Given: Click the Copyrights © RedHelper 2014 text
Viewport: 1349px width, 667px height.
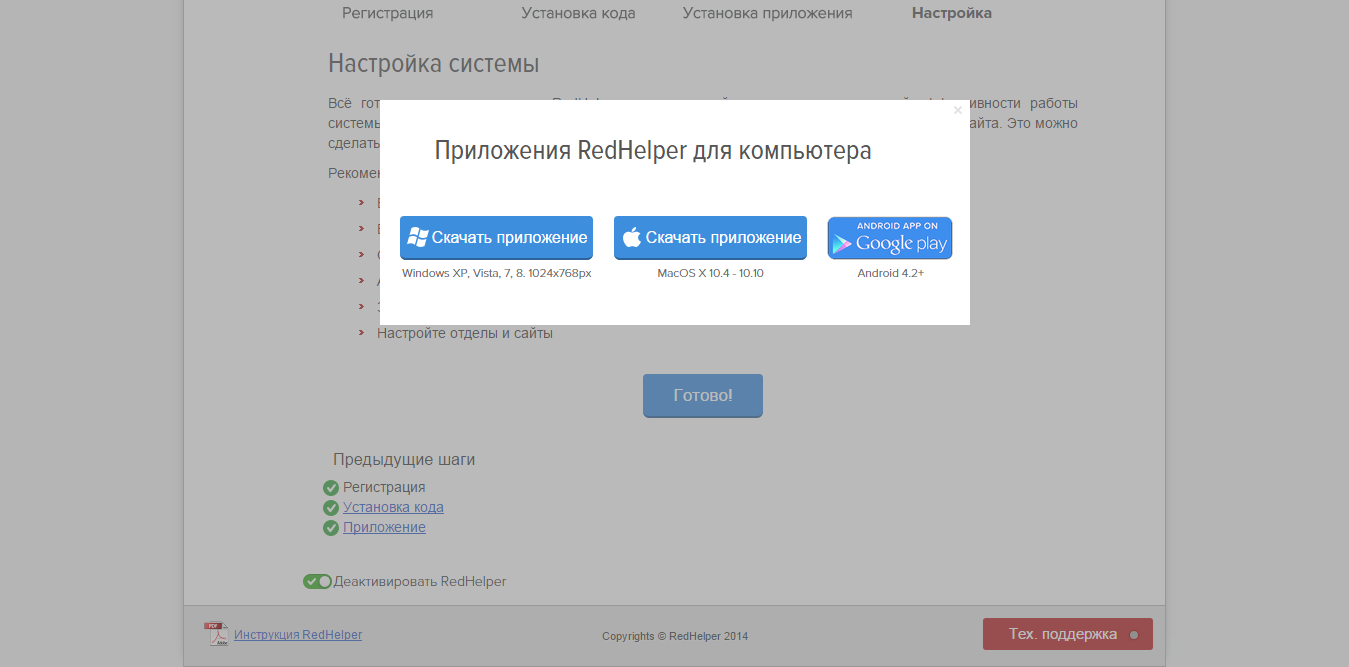Looking at the screenshot, I should click(675, 636).
